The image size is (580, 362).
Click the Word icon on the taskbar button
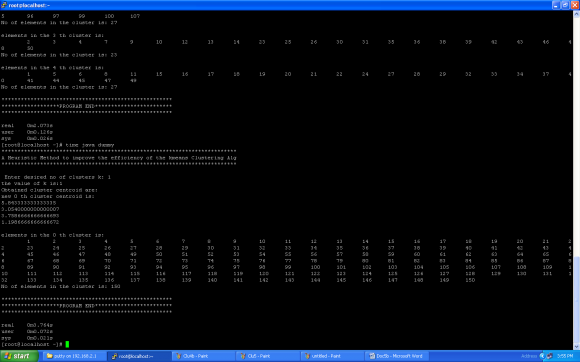point(372,356)
